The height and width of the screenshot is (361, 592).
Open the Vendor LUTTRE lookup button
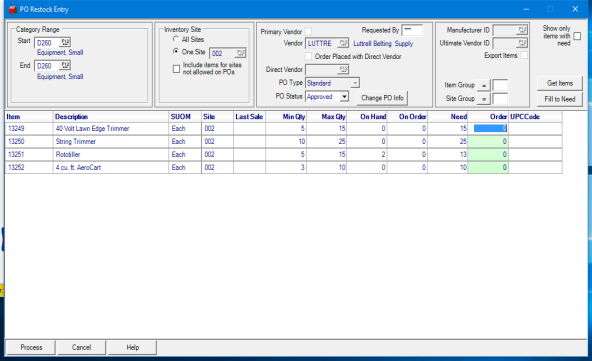point(343,43)
